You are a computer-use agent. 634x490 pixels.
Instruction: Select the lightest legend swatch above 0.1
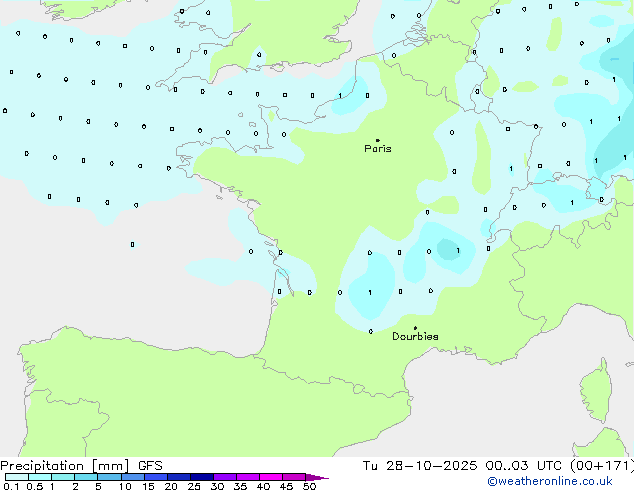(x=17, y=477)
